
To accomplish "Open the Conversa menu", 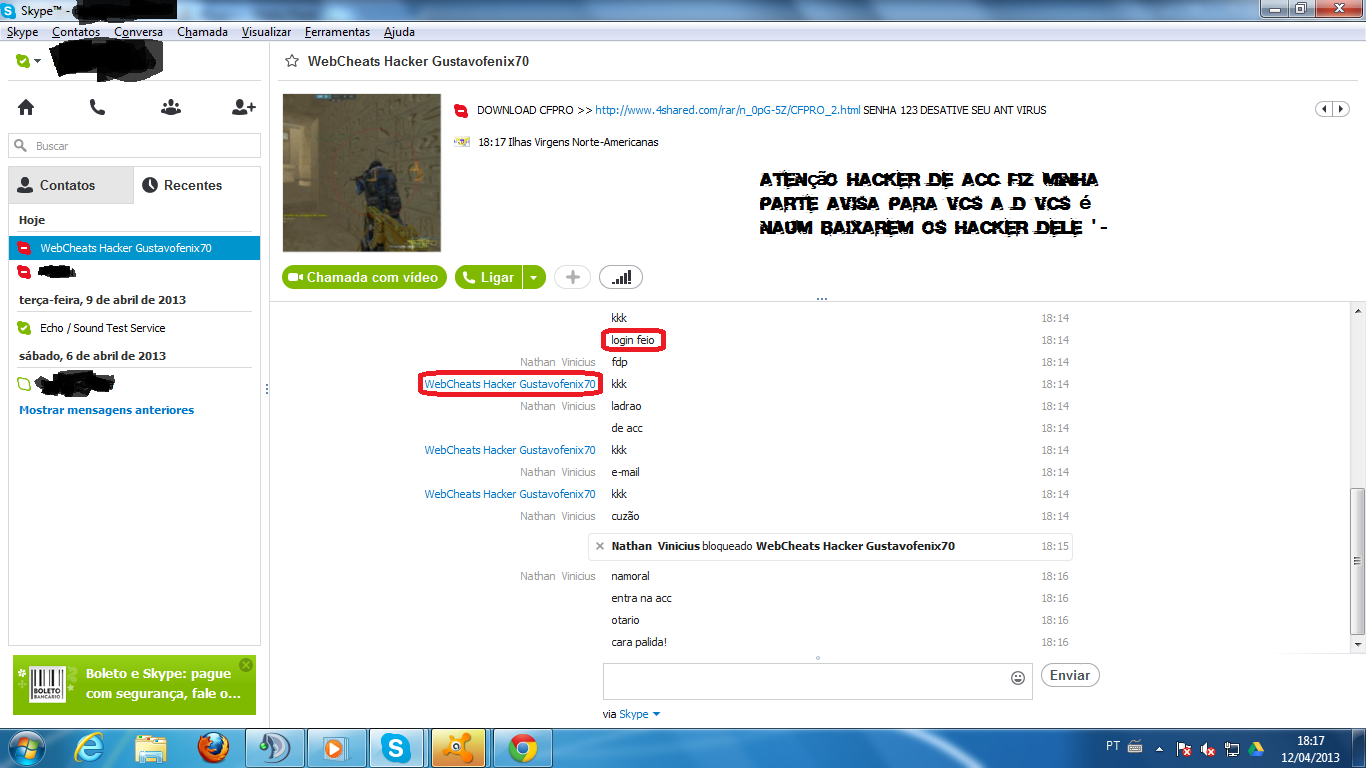I will coord(138,32).
